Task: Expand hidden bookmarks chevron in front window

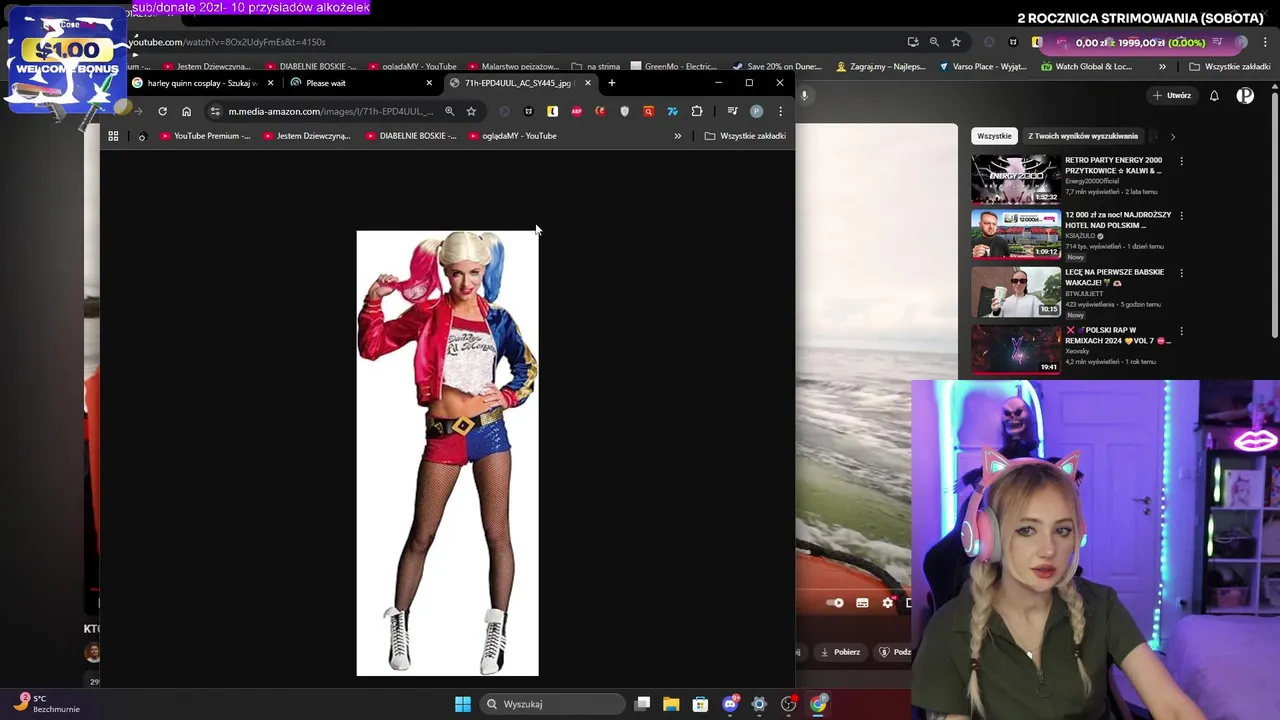Action: click(677, 136)
